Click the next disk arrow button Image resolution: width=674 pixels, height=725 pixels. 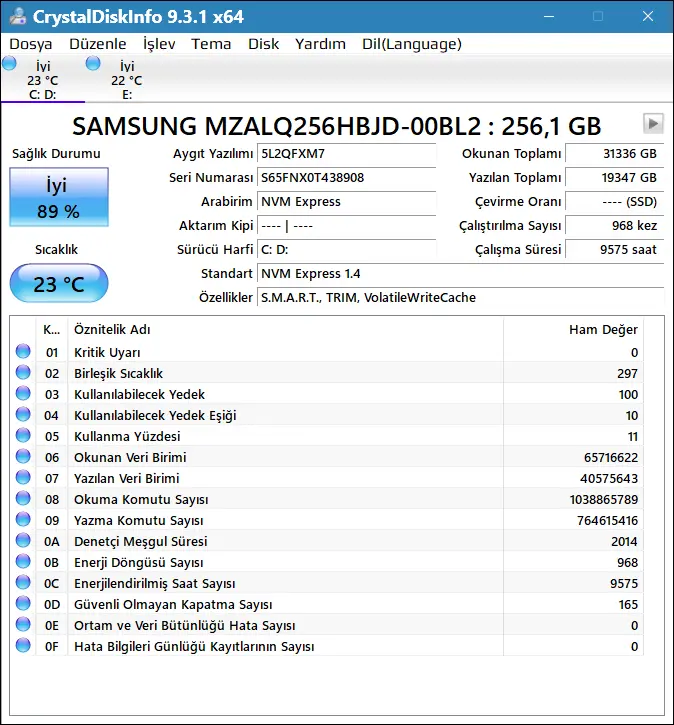653,123
